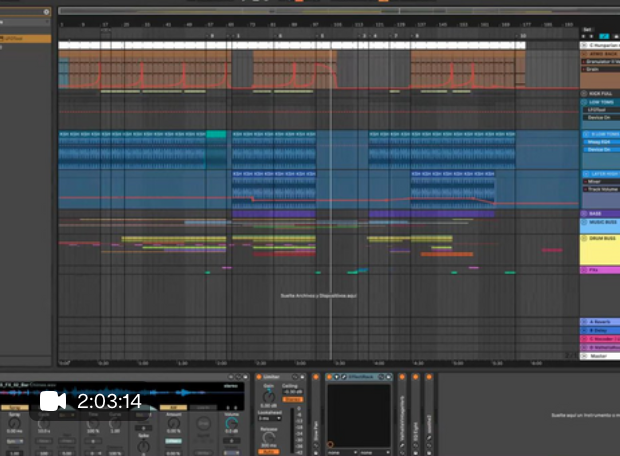Collapse the ATMO BACK track
This screenshot has width=620, height=456.
coord(584,54)
